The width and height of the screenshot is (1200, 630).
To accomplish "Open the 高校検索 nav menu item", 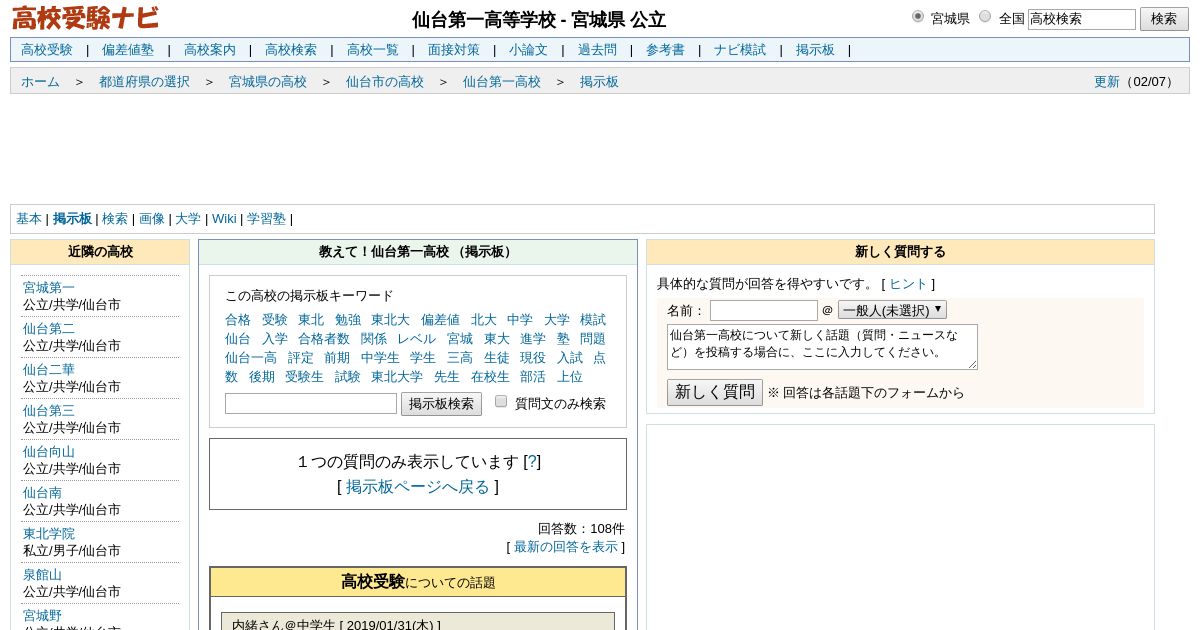I will (x=291, y=50).
